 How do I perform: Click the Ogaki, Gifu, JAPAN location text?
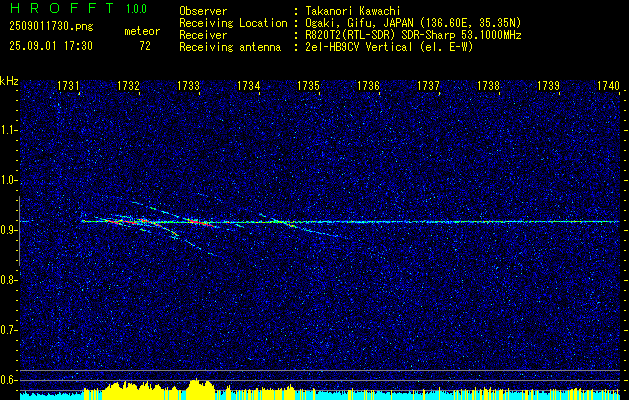[x=413, y=23]
